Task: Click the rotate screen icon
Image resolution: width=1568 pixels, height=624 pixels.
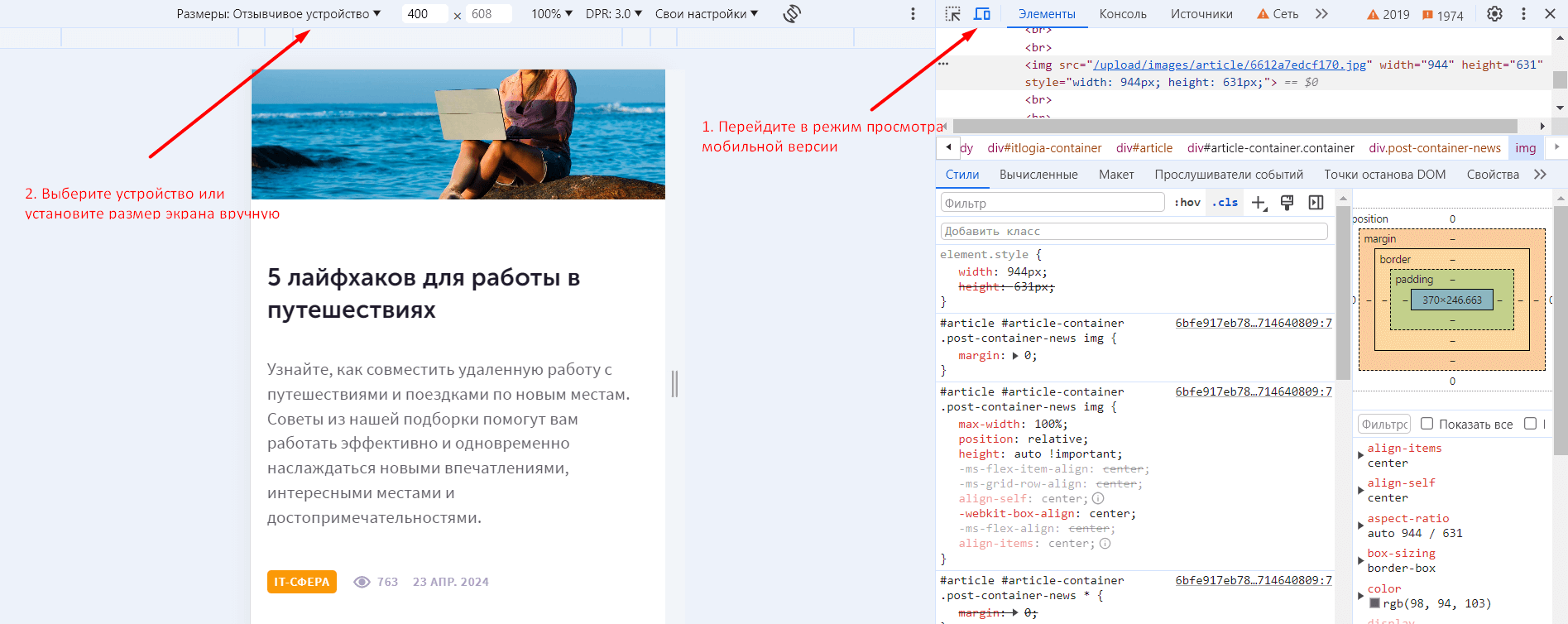Action: click(x=792, y=14)
